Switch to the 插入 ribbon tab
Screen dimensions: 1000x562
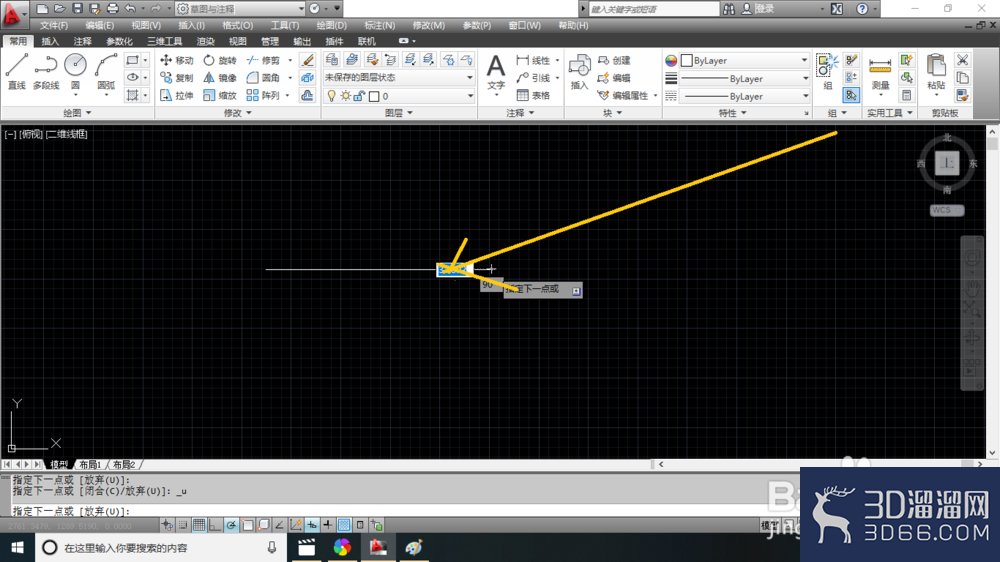point(50,41)
